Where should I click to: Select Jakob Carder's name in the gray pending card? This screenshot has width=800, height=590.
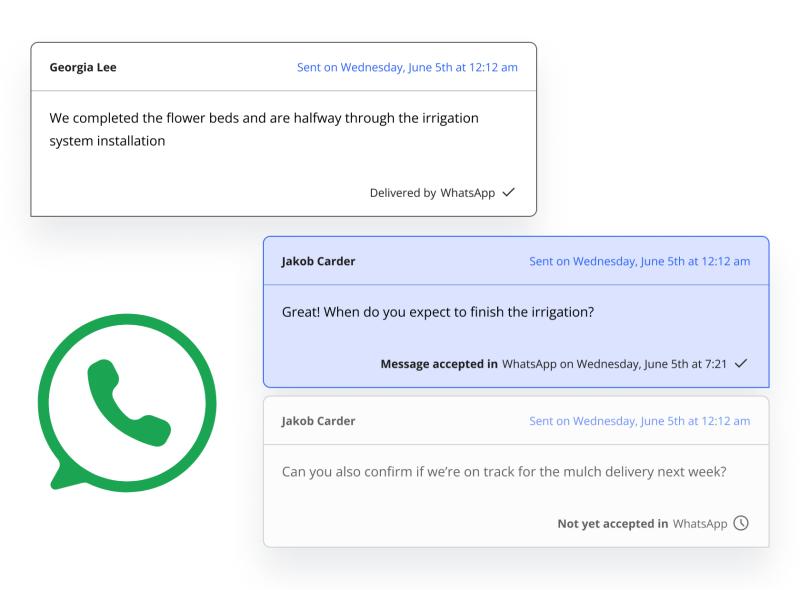click(x=318, y=421)
